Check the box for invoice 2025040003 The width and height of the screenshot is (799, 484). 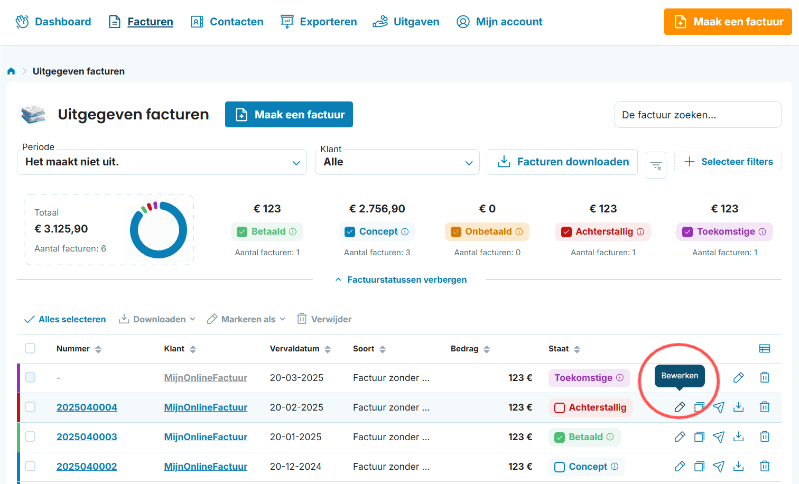click(30, 437)
